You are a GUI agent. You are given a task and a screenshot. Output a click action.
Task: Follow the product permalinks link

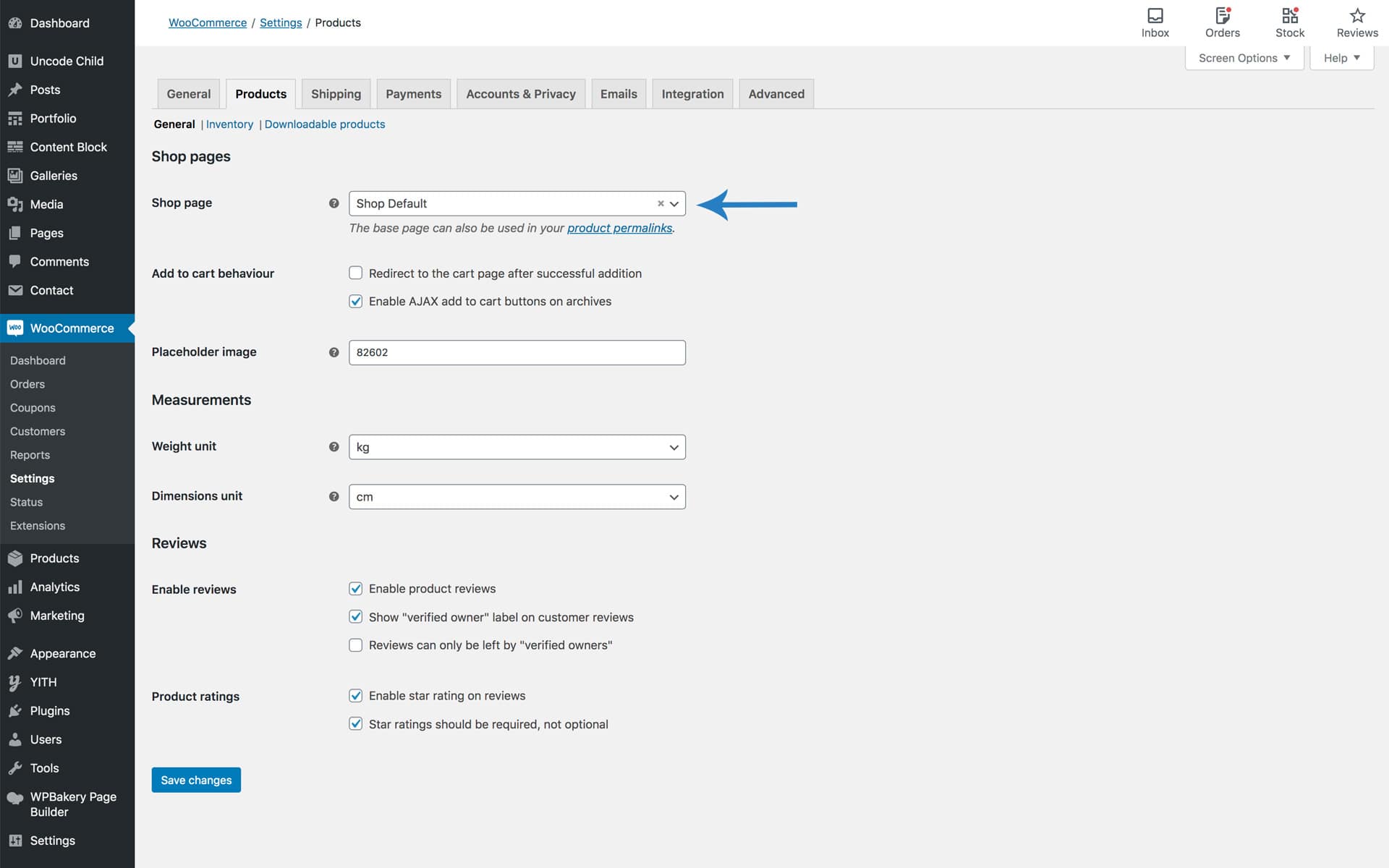619,228
